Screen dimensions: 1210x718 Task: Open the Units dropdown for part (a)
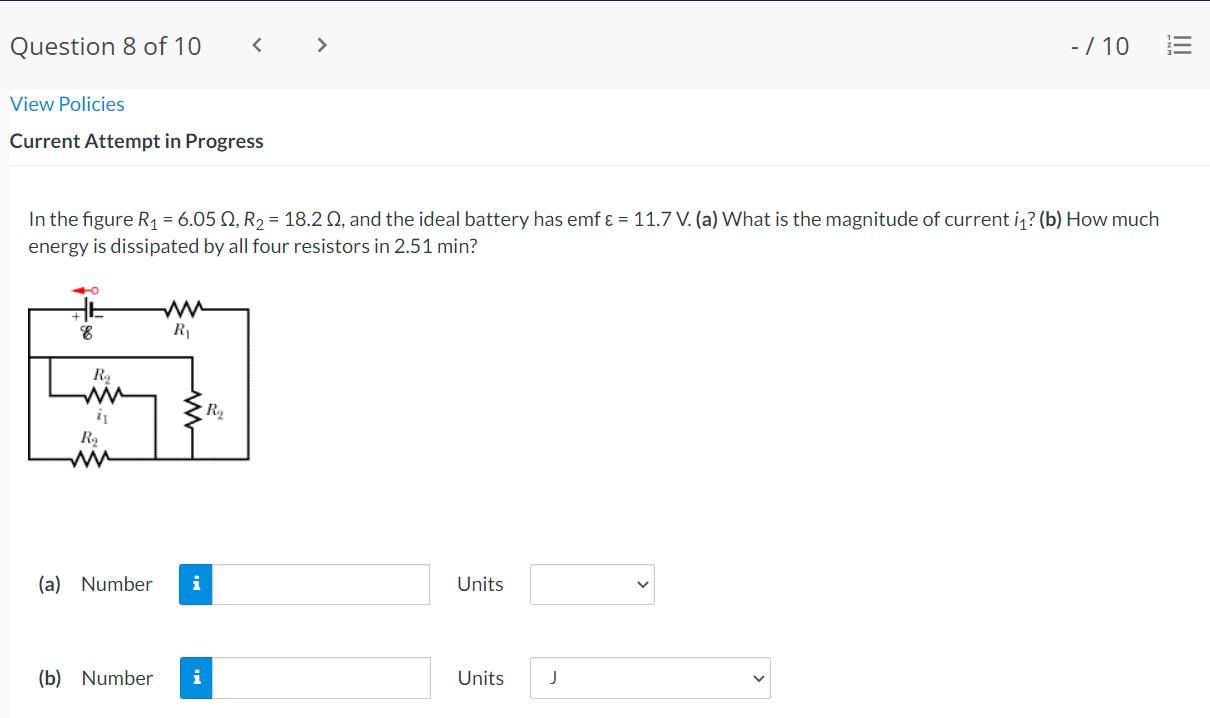(x=591, y=584)
